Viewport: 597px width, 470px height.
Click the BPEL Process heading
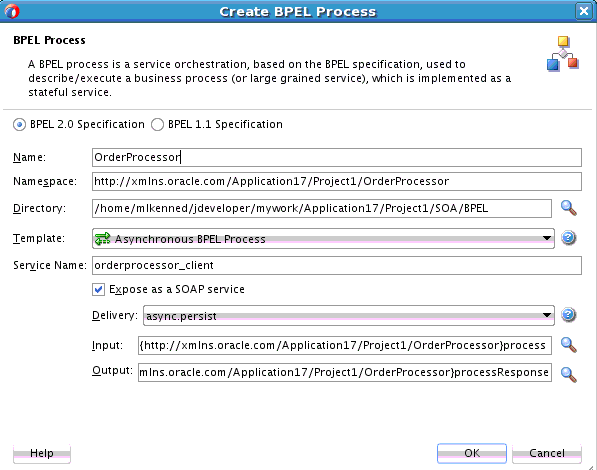(49, 40)
